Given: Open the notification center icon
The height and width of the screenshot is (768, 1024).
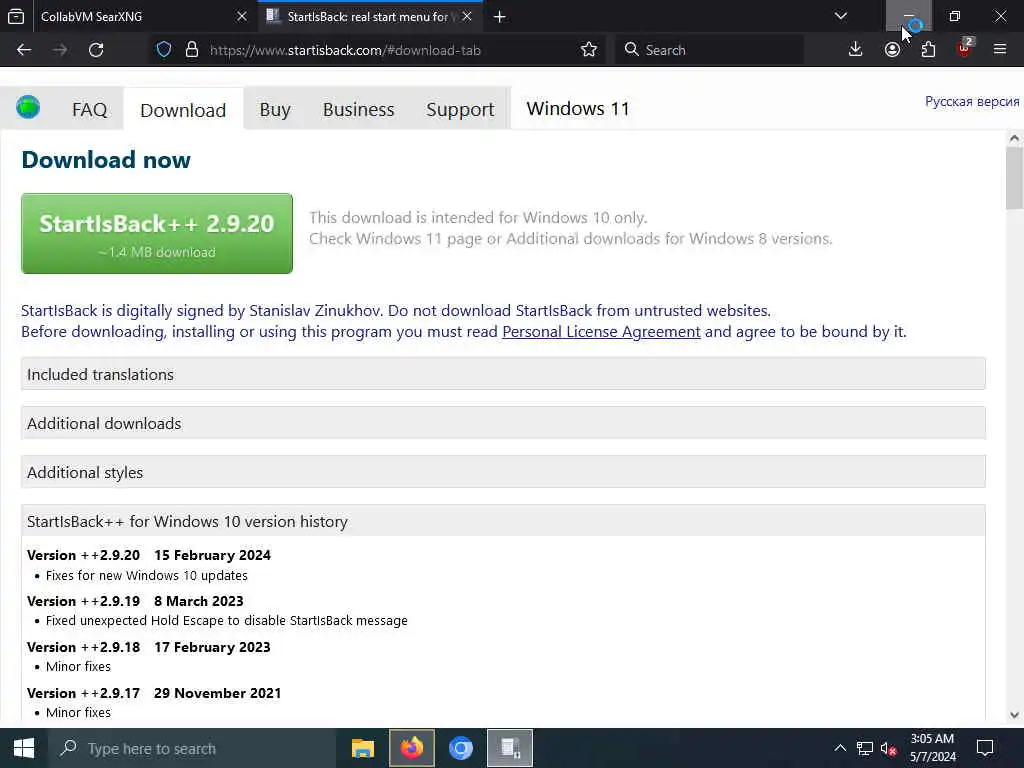Looking at the screenshot, I should coord(985,748).
